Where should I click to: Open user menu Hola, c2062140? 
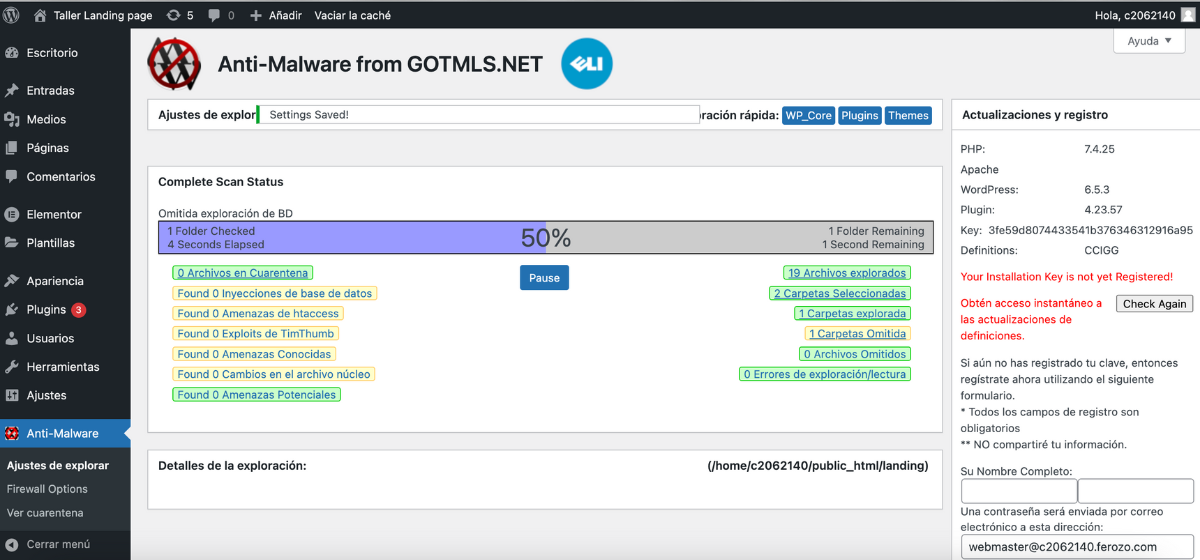click(x=1140, y=16)
